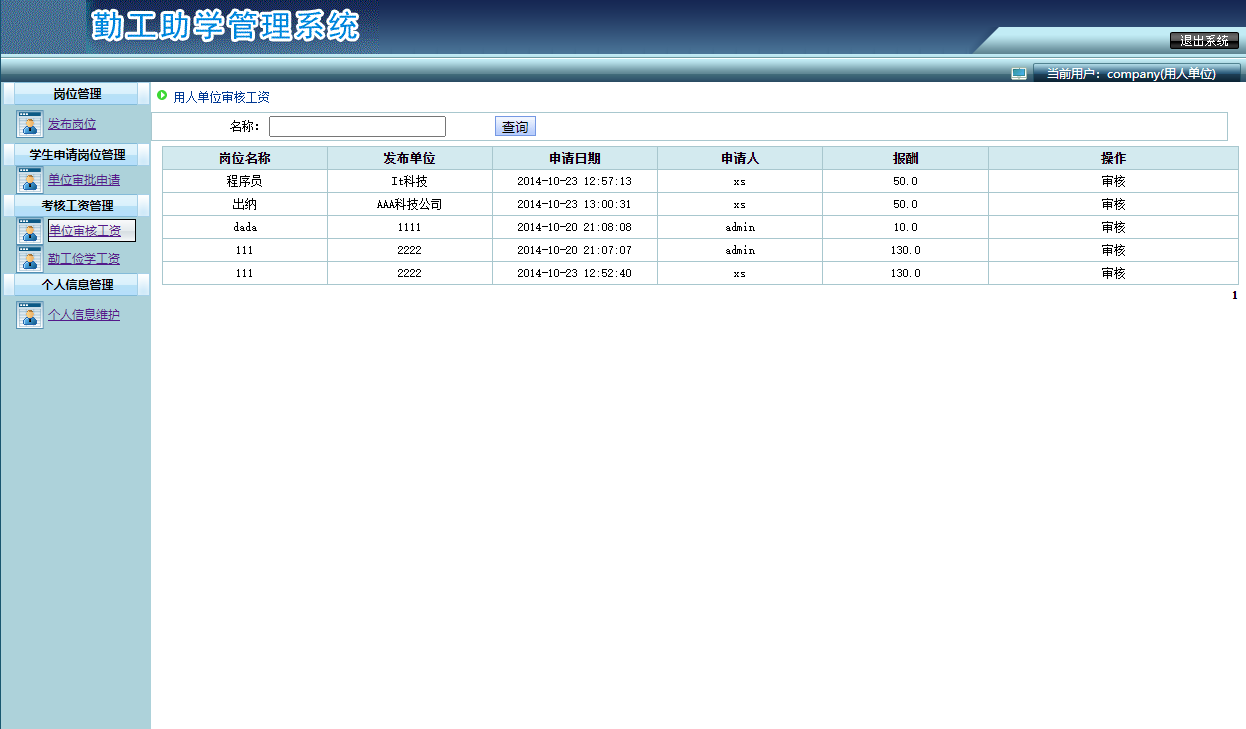Click the avatar icon beside 个人信息维护

tap(28, 314)
